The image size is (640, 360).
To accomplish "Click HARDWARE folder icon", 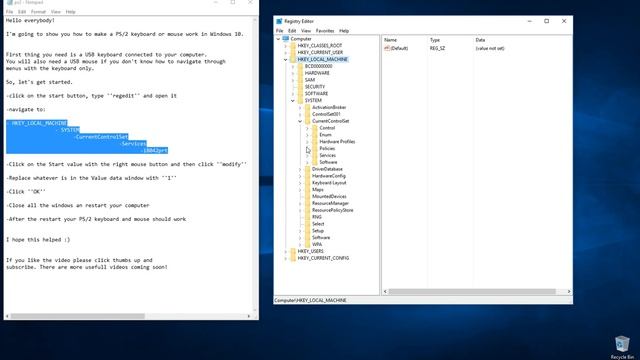I will pos(300,73).
